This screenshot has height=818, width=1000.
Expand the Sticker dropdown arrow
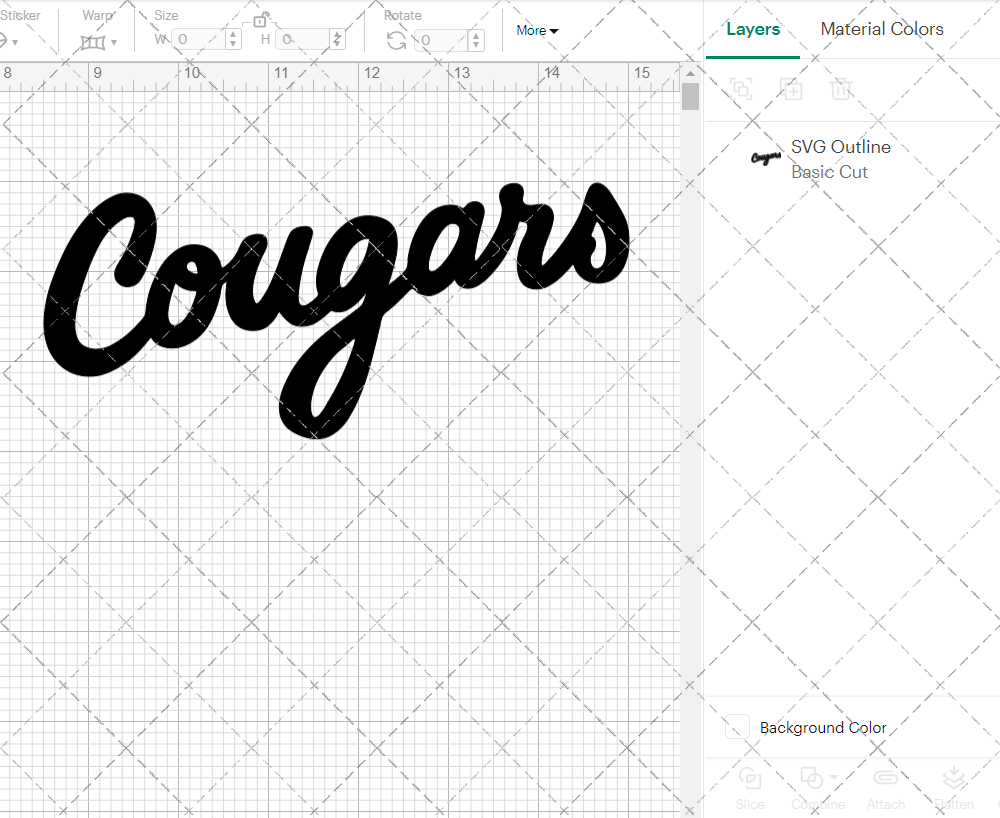click(15, 43)
